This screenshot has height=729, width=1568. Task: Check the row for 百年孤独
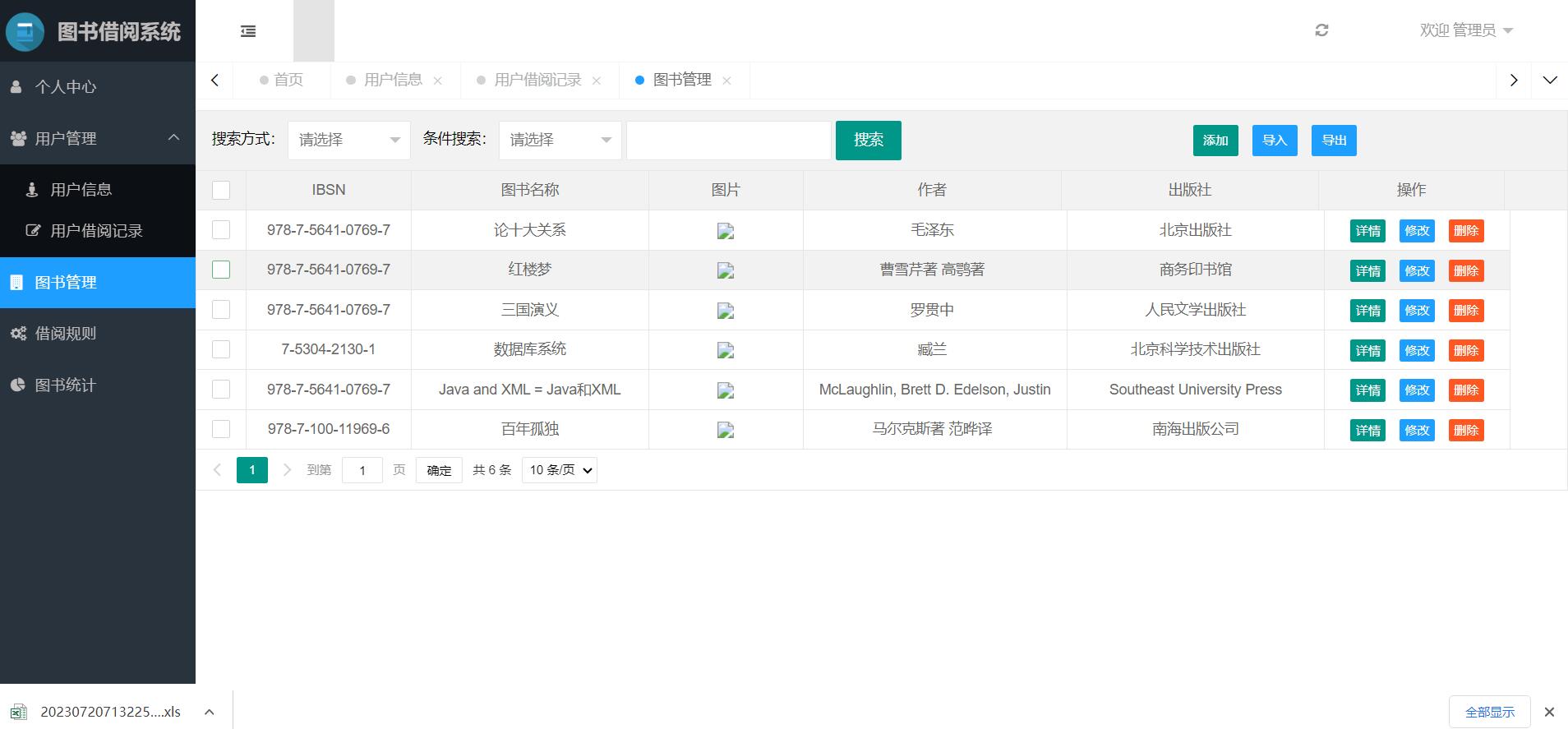point(221,429)
